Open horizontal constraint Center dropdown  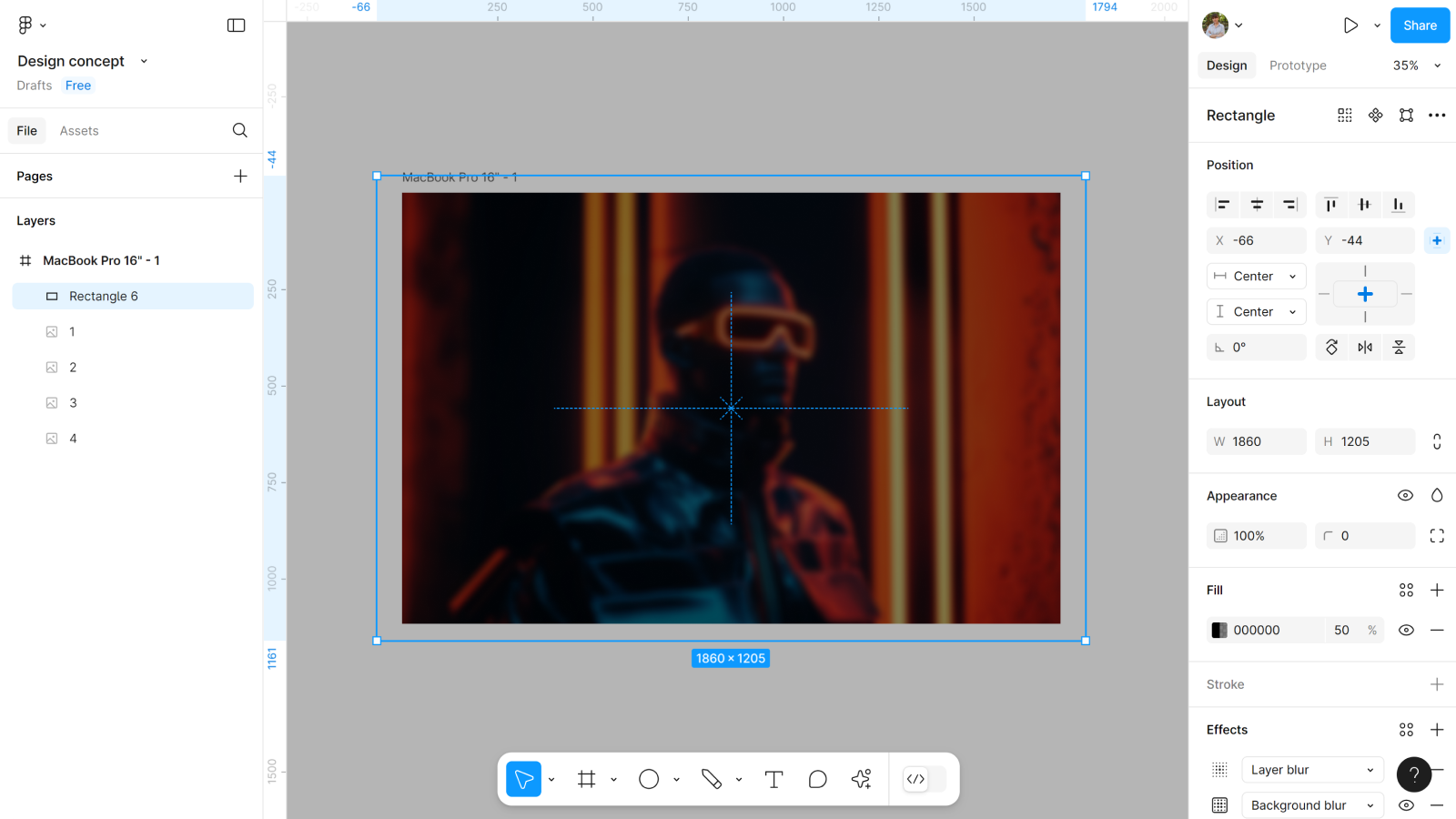pyautogui.click(x=1257, y=276)
